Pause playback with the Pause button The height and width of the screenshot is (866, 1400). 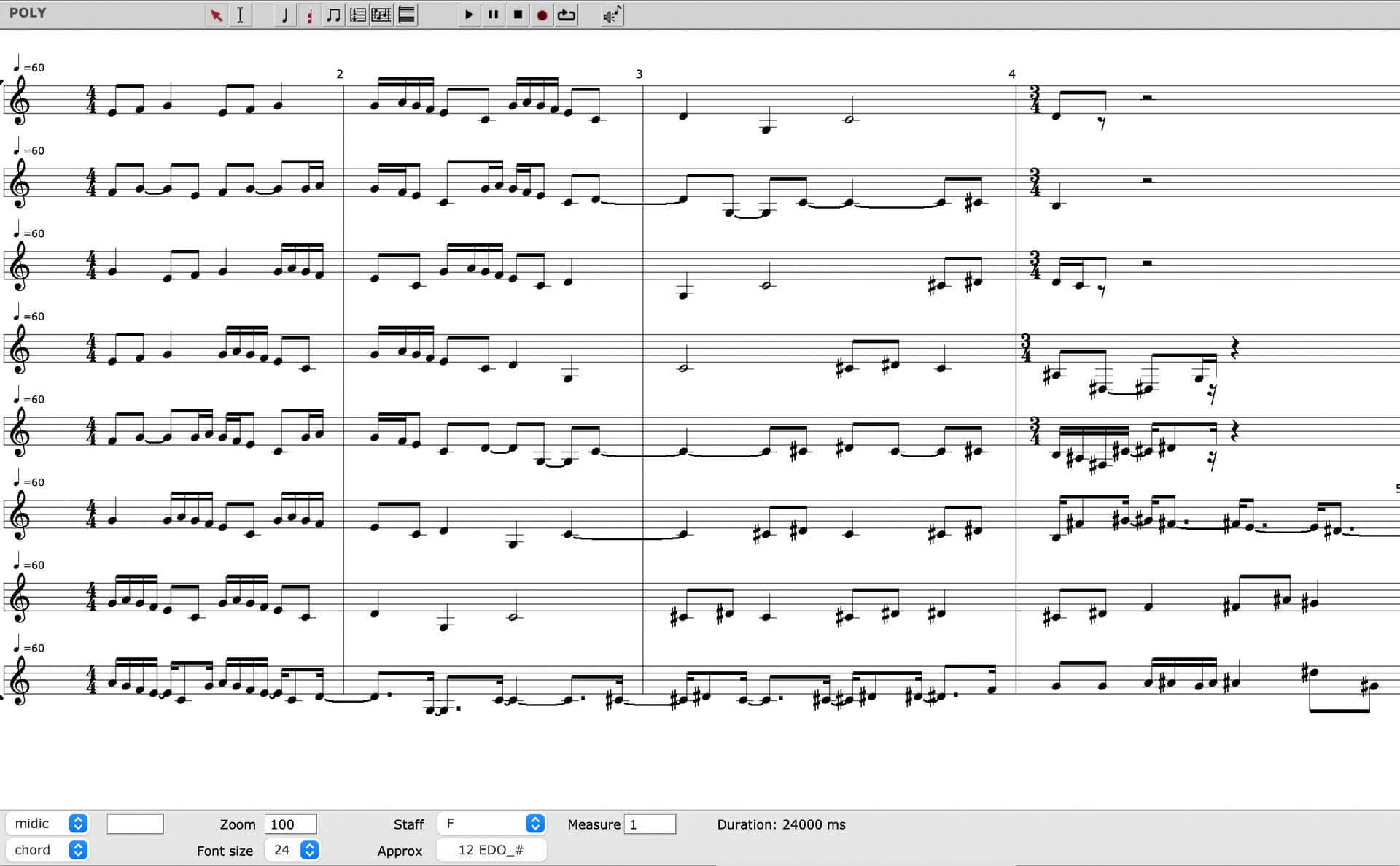coord(494,15)
